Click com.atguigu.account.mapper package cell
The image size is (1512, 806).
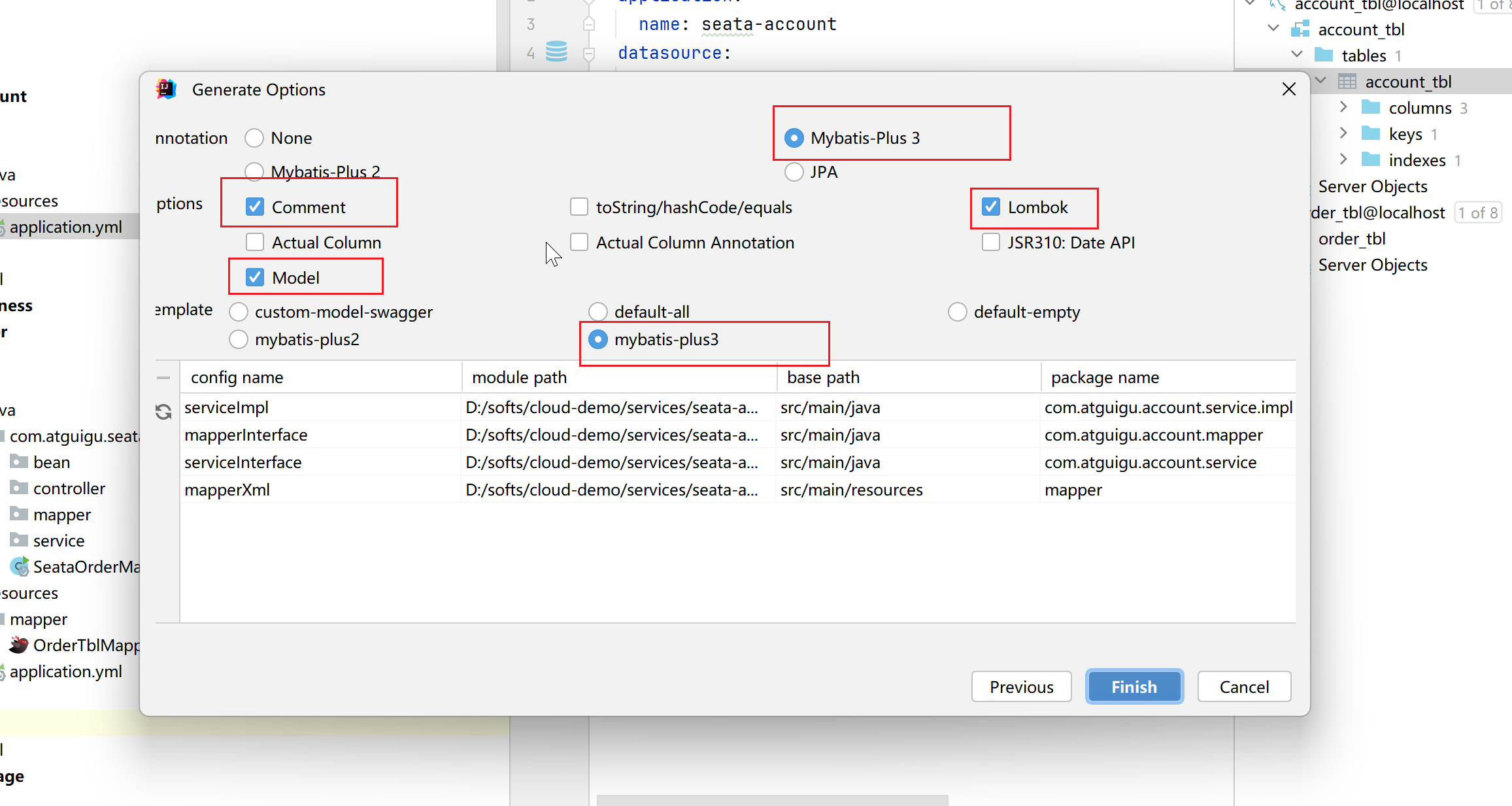coord(1168,435)
